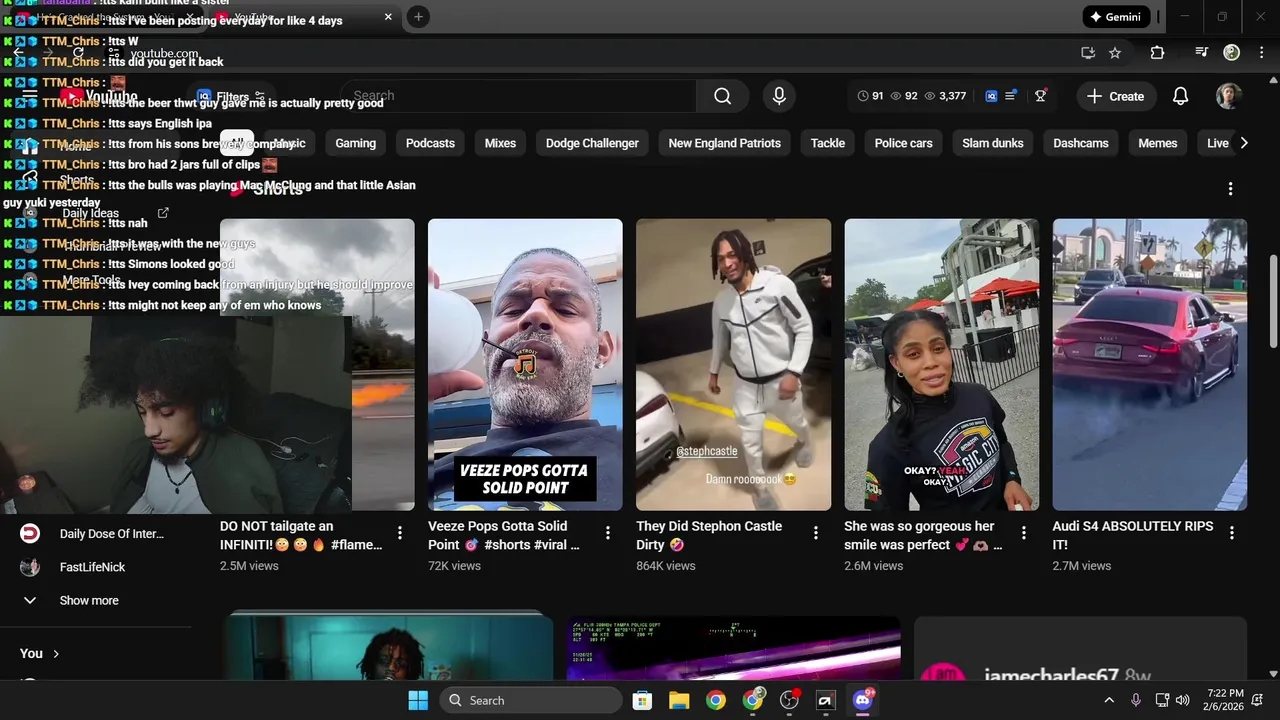Screen dimensions: 1280x720
Task: Click the trophy icon in YouTube header
Action: coord(1041,96)
